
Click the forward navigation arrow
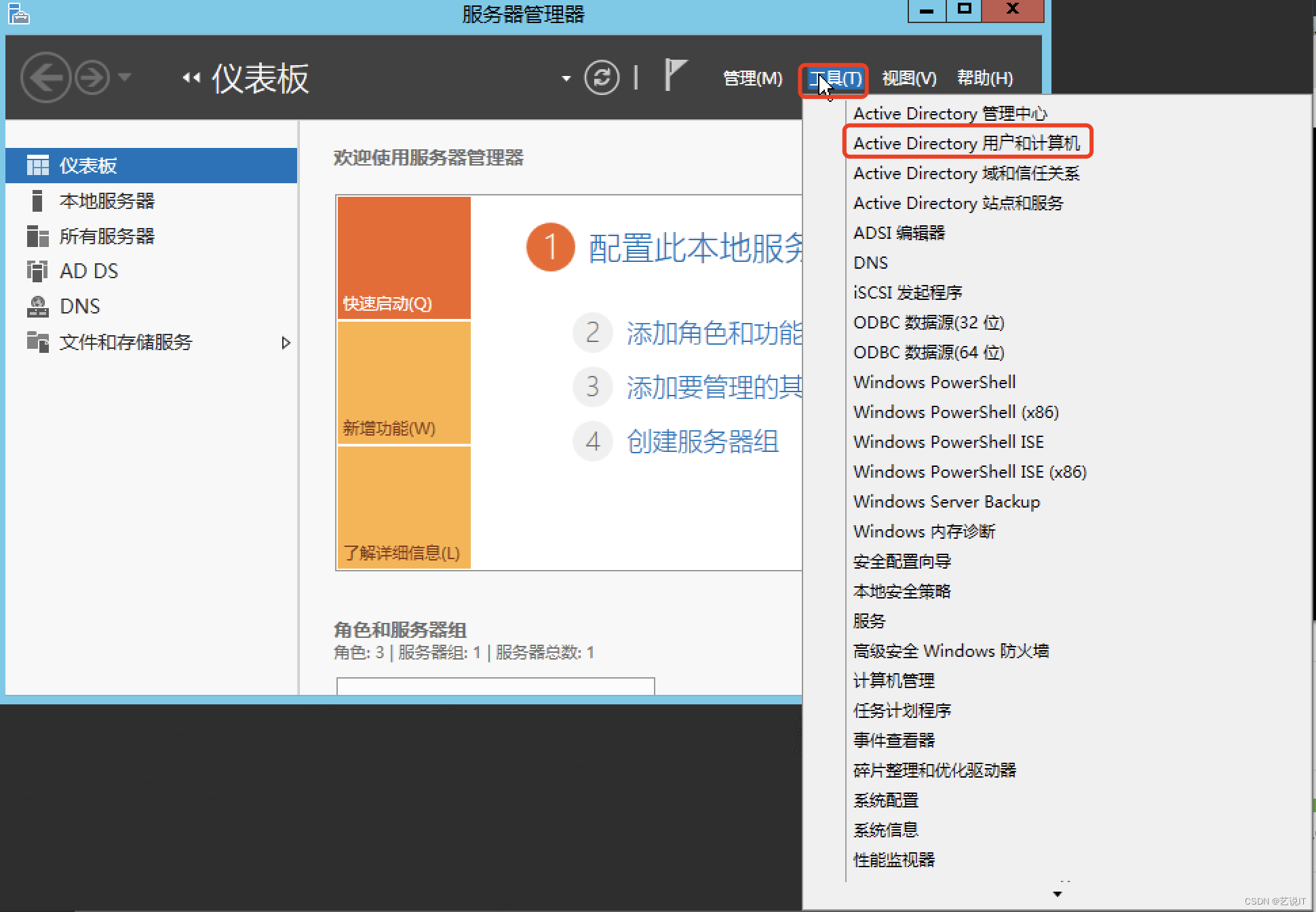pos(92,77)
